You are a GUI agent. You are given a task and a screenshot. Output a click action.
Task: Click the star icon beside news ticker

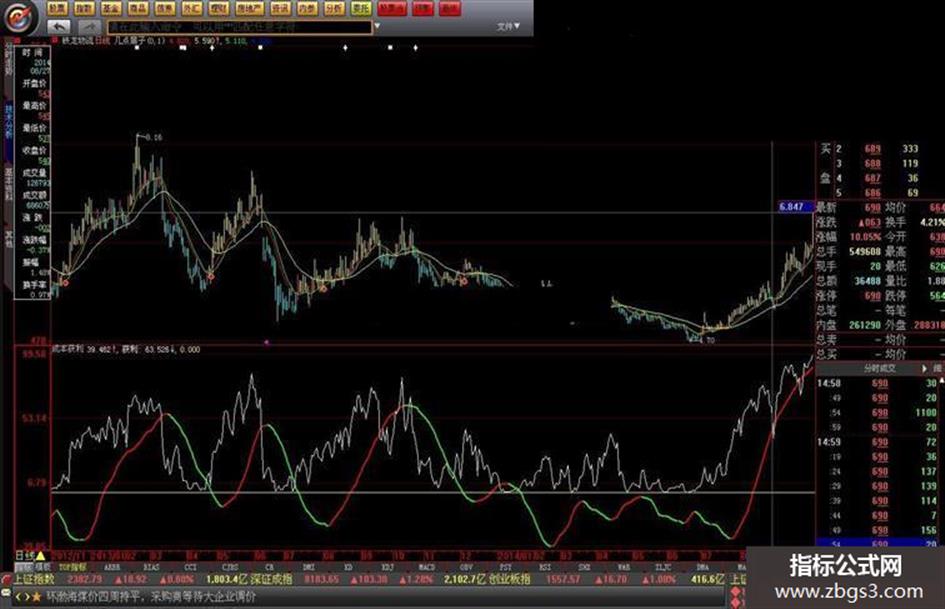coord(37,597)
